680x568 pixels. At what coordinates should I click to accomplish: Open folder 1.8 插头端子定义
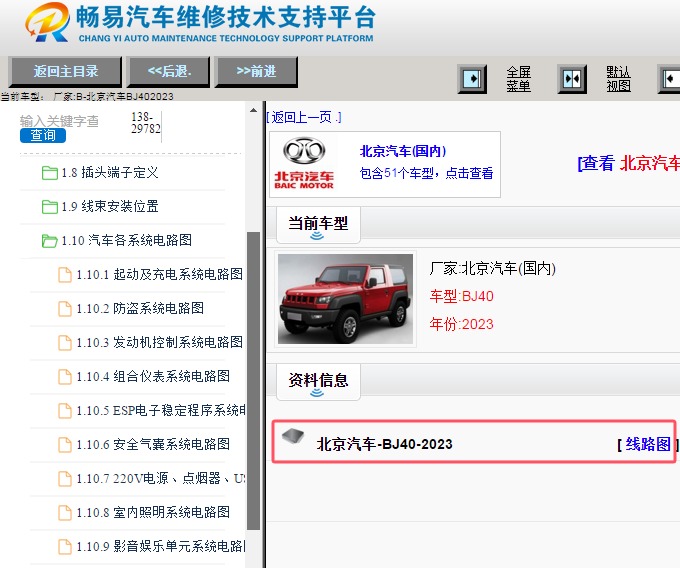pos(110,173)
